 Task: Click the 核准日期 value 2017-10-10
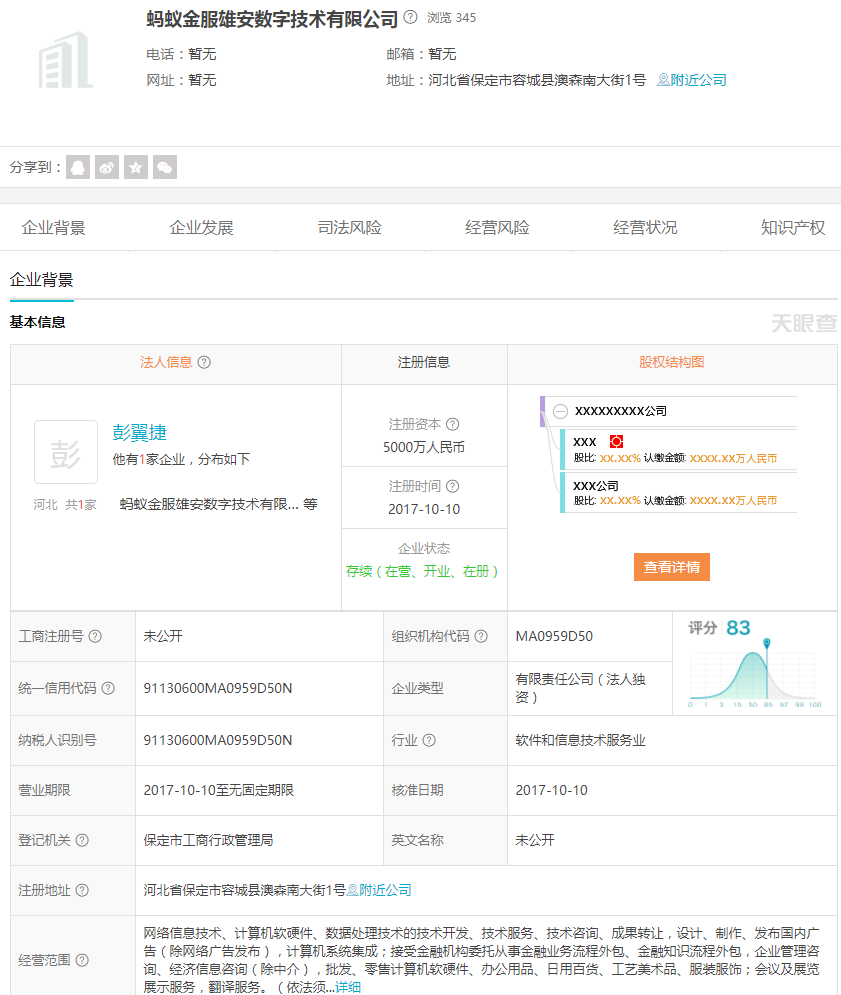552,790
